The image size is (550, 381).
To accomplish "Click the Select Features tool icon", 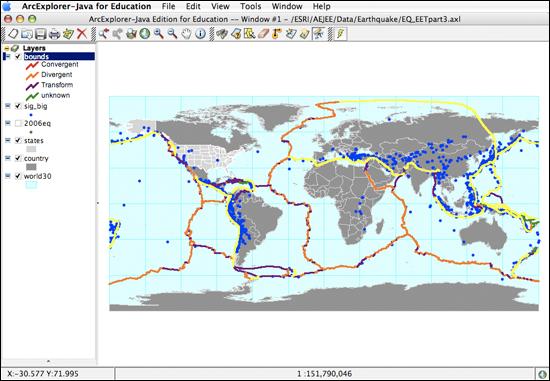I will pyautogui.click(x=249, y=34).
